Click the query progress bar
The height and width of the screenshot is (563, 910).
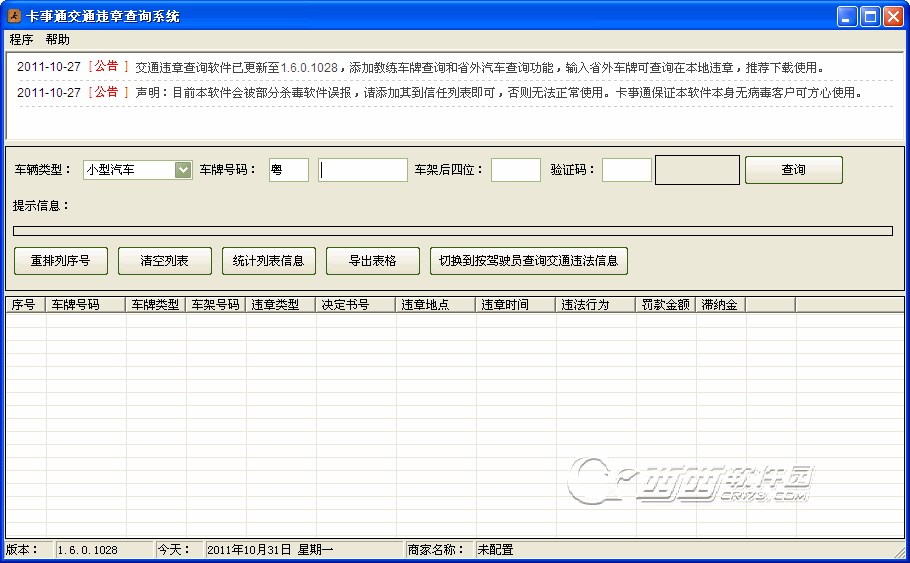coord(453,231)
